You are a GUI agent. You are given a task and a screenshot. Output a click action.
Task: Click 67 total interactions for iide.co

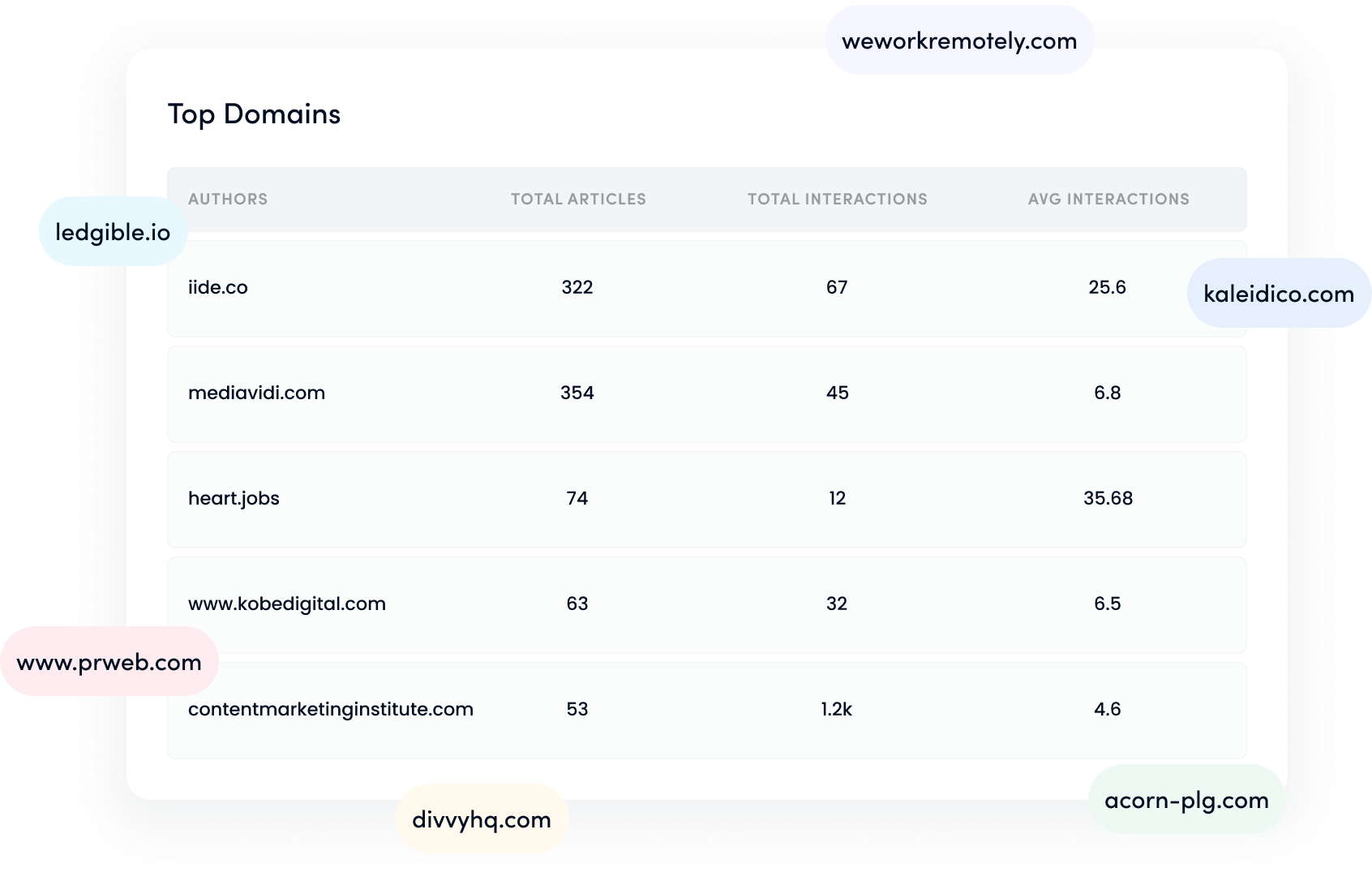[x=837, y=287]
